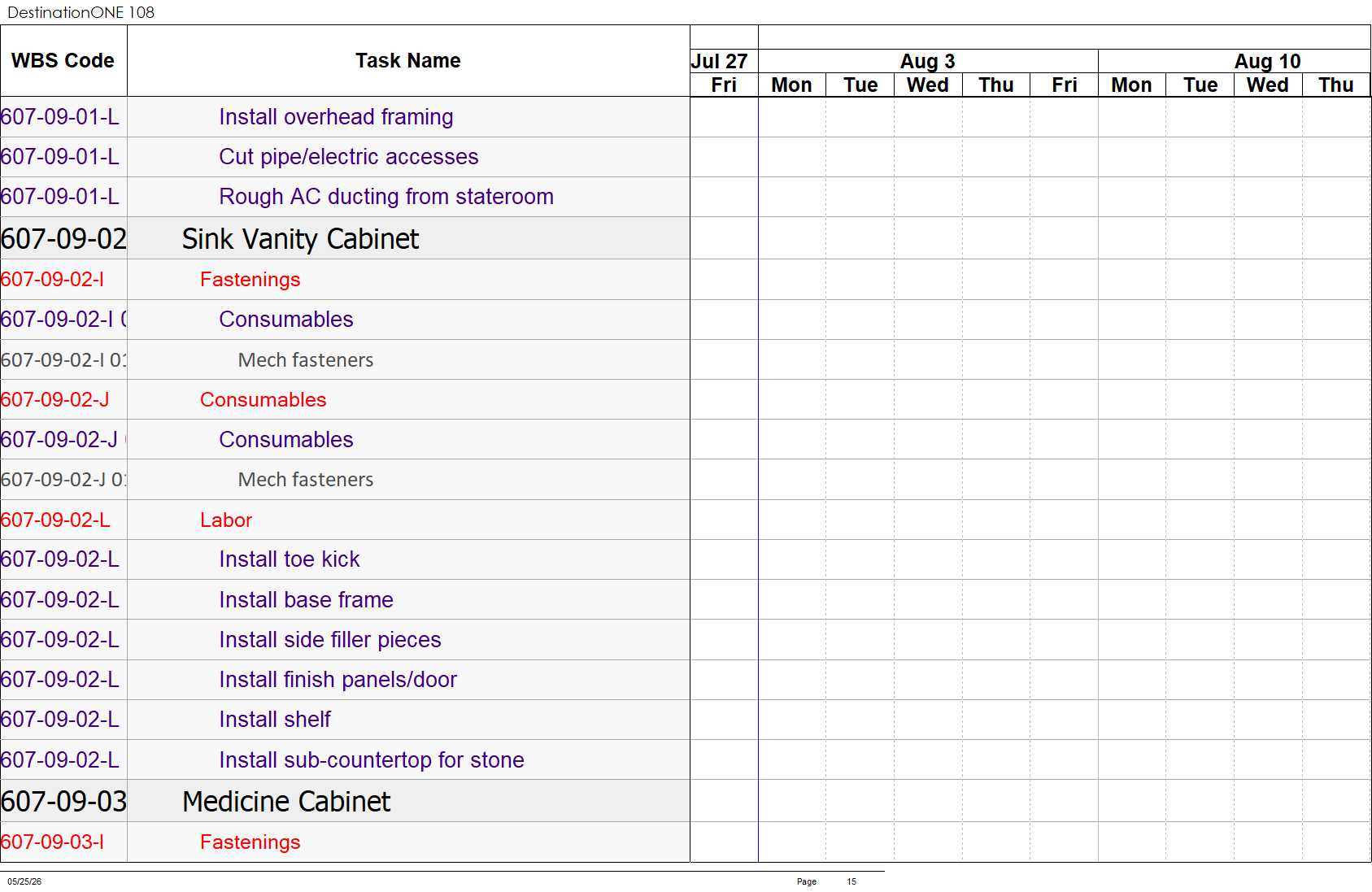Screen dimensions: 1372x892
Task: Click the WBS Code column header
Action: (x=63, y=61)
